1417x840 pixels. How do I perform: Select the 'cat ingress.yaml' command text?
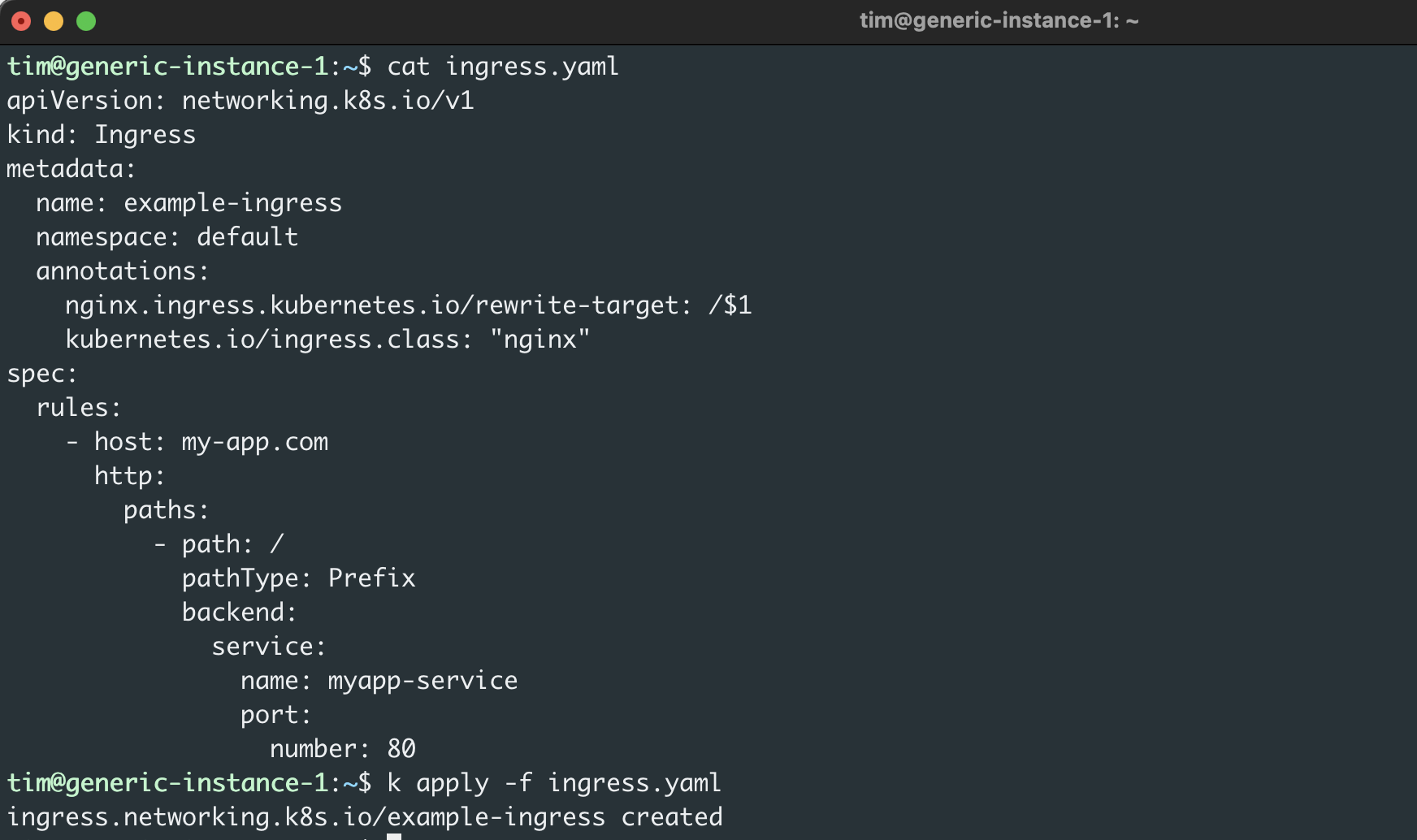click(x=502, y=67)
